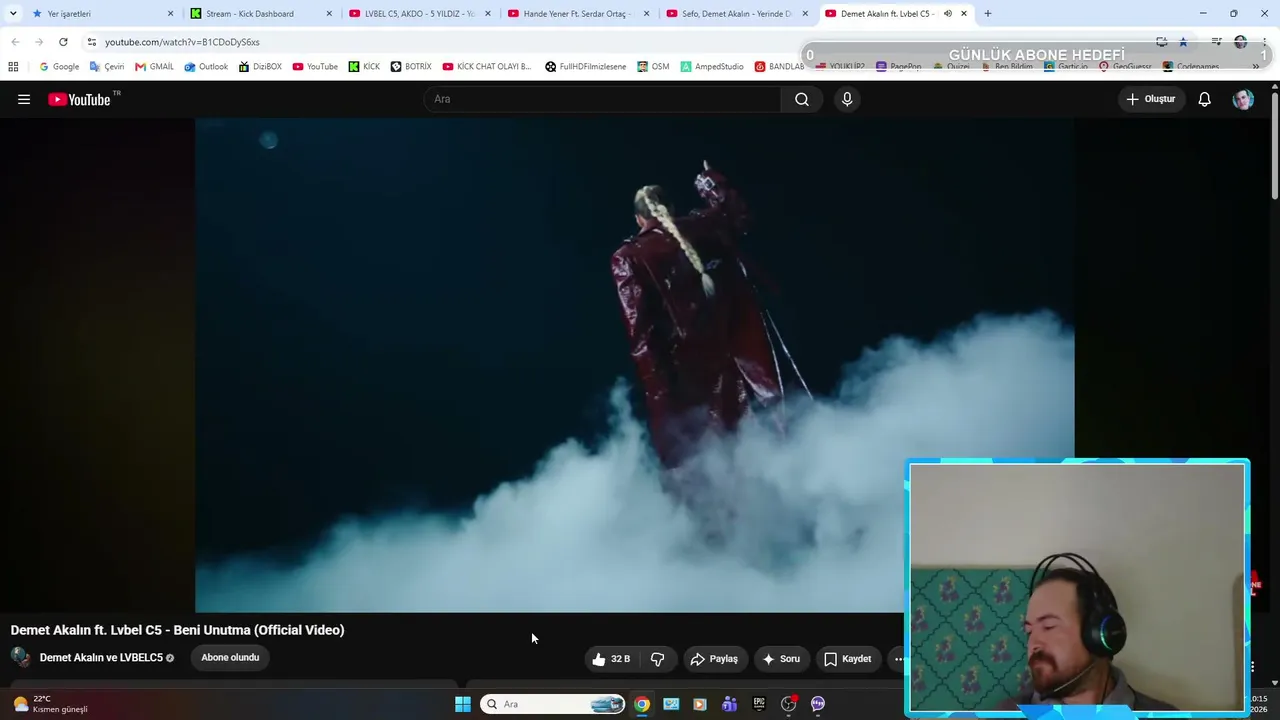Save the video with Kaydet
This screenshot has width=1280, height=720.
click(847, 659)
